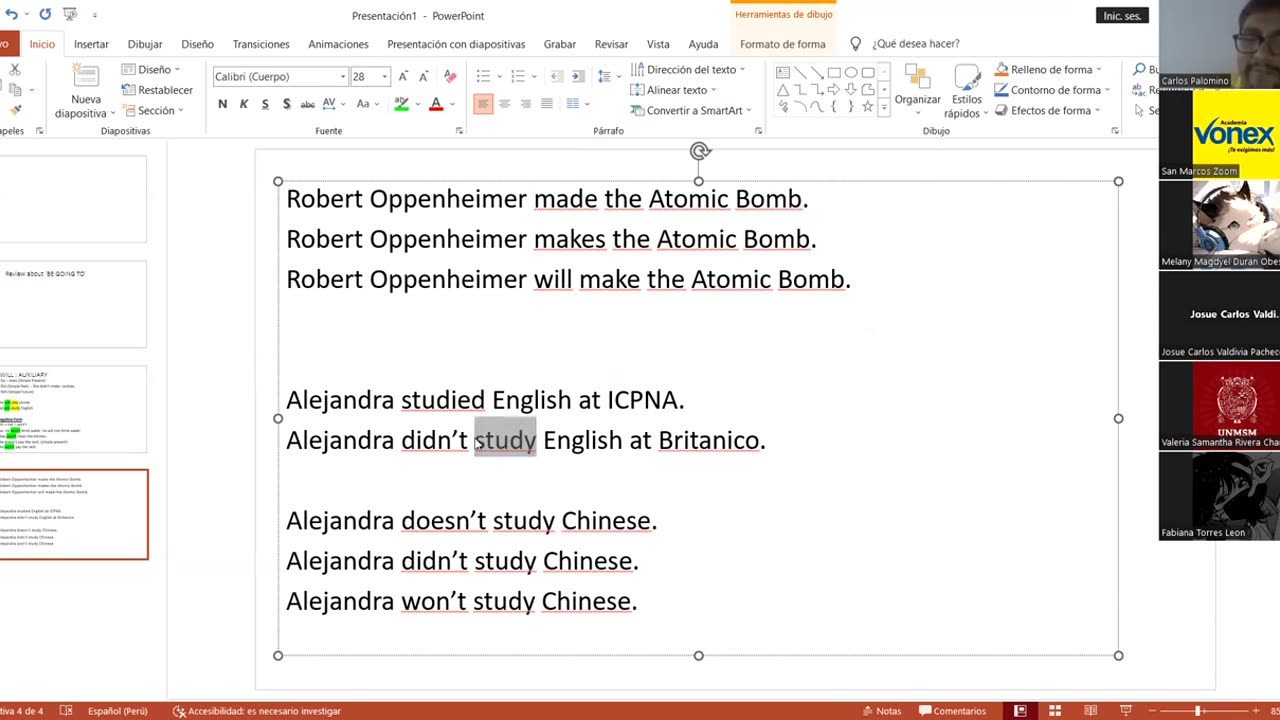Image resolution: width=1280 pixels, height=720 pixels.
Task: Open the Insertar ribbon tab
Action: (x=91, y=44)
